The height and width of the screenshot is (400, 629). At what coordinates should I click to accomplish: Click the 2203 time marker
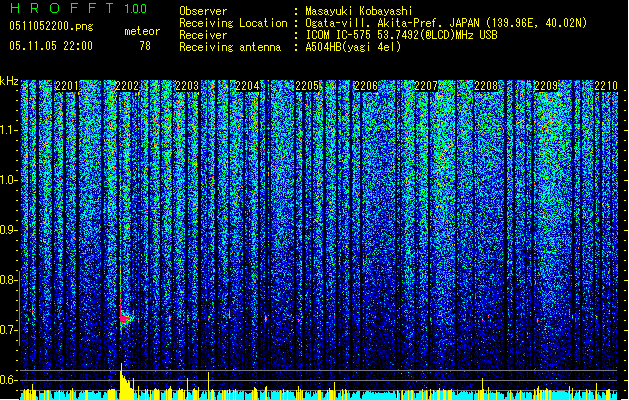pyautogui.click(x=187, y=86)
